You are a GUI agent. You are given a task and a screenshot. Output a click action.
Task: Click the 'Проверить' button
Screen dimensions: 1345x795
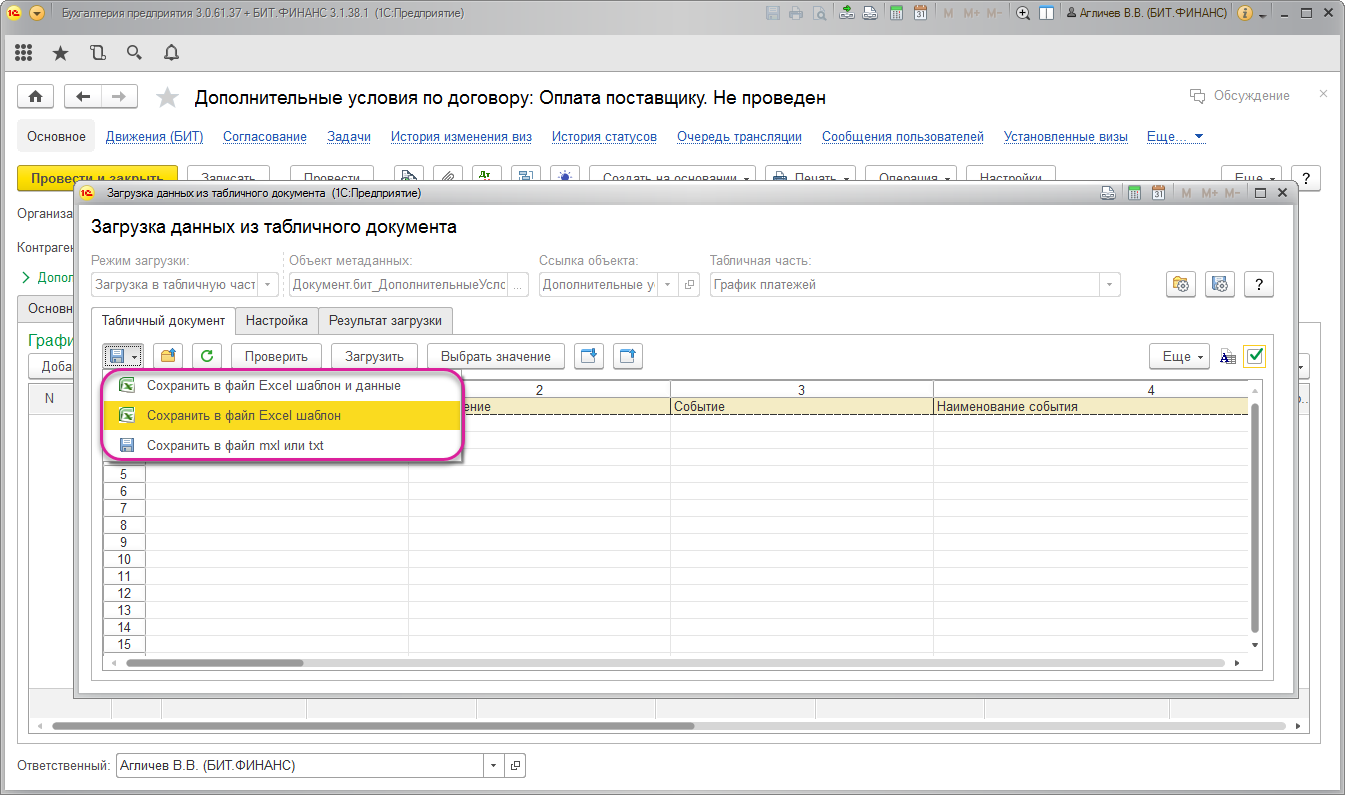coord(277,356)
